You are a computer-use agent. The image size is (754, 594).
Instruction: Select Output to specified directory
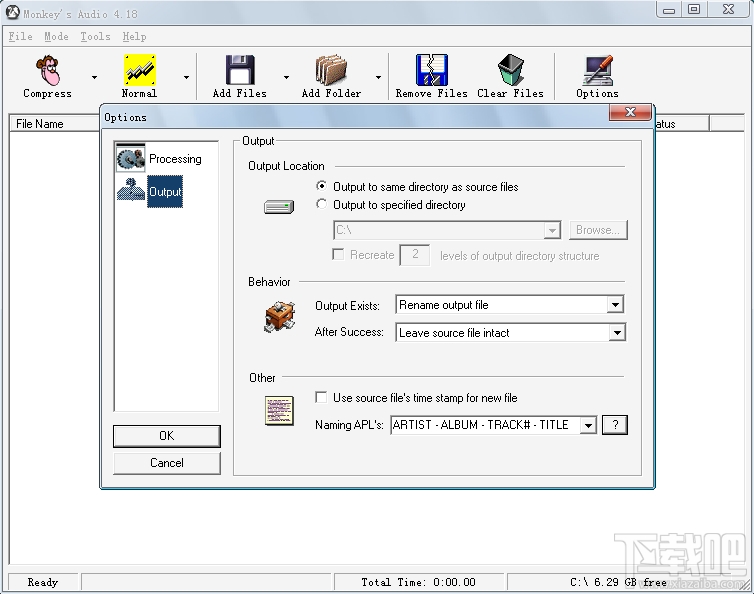coord(321,204)
